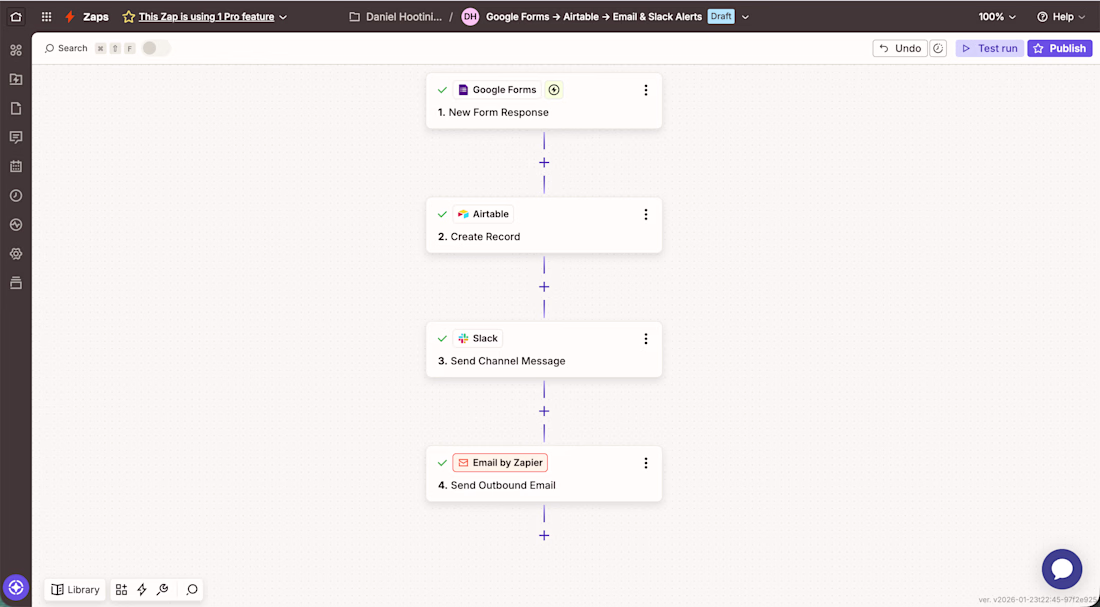Click the version history clock icon
The height and width of the screenshot is (607, 1100).
tap(938, 48)
